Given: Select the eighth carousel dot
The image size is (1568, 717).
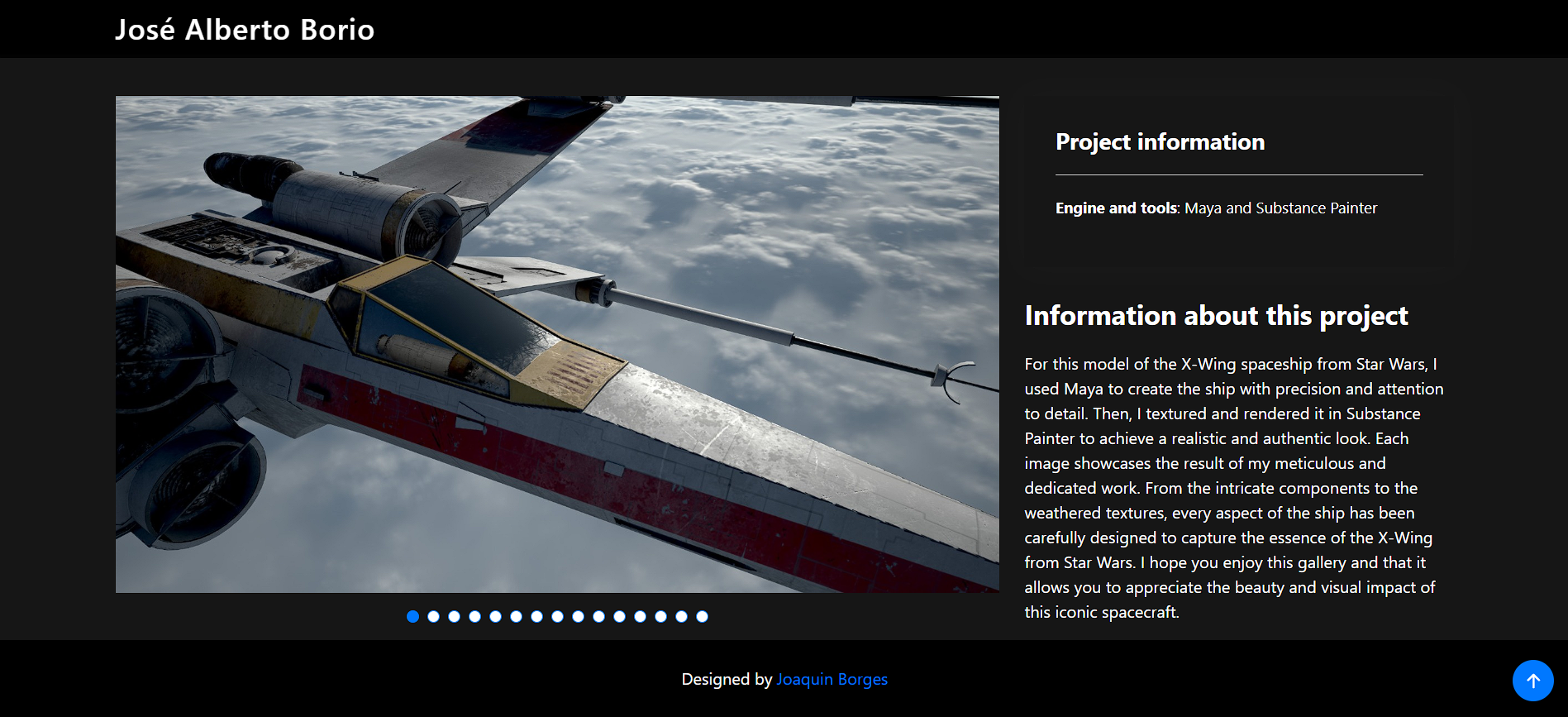Looking at the screenshot, I should coord(557,616).
